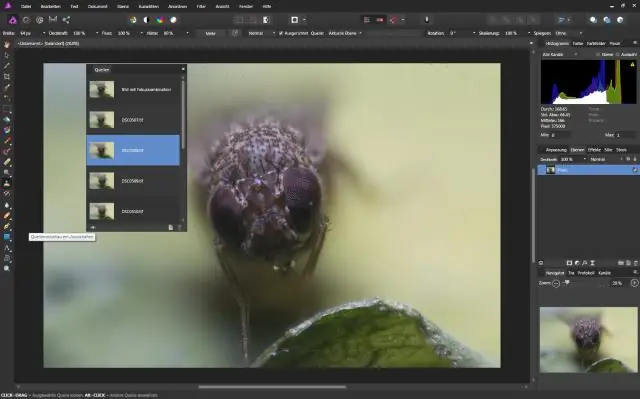Open the Härte hardness dropdown

pyautogui.click(x=187, y=33)
